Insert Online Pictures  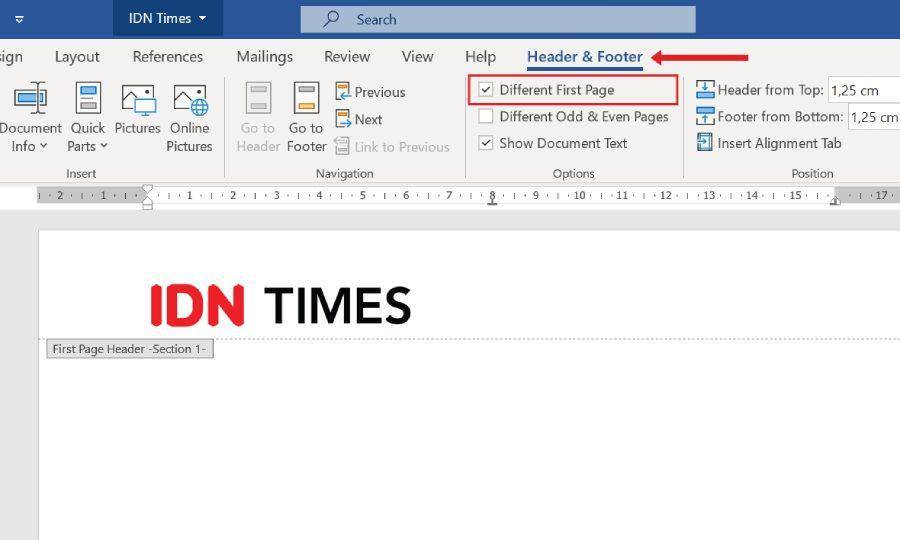pyautogui.click(x=189, y=117)
